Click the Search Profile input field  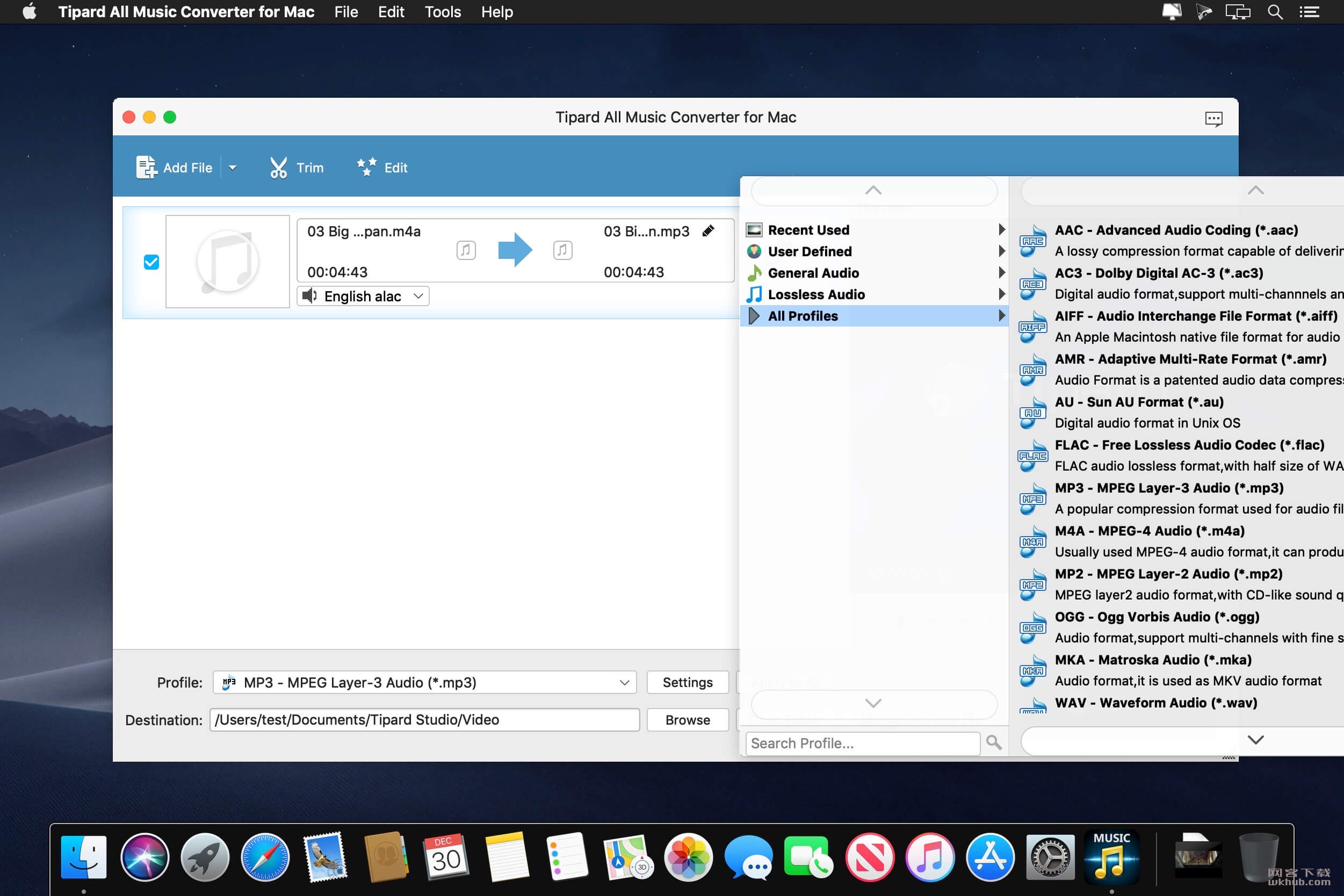[x=862, y=743]
